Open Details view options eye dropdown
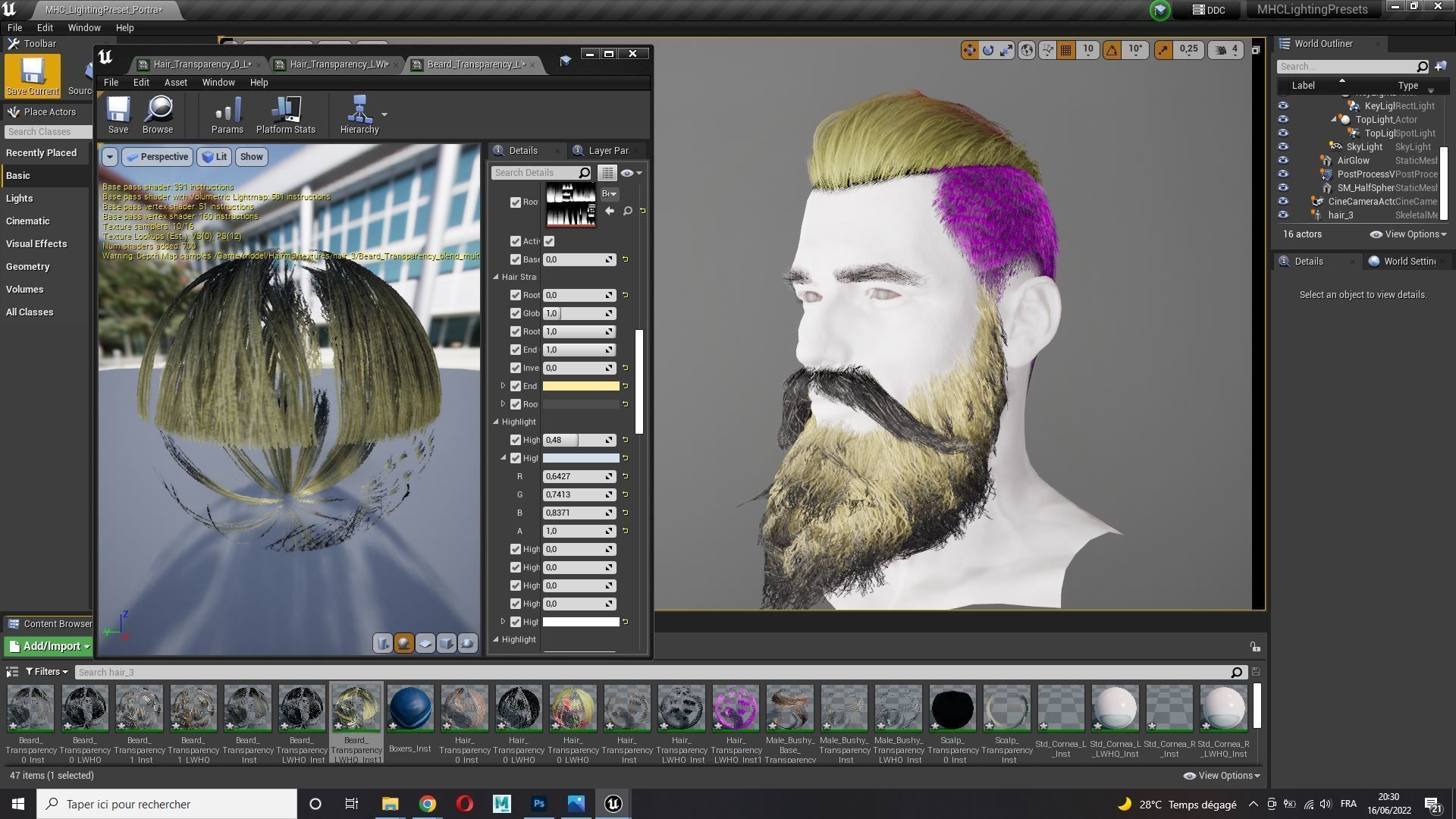The image size is (1456, 819). pyautogui.click(x=631, y=173)
